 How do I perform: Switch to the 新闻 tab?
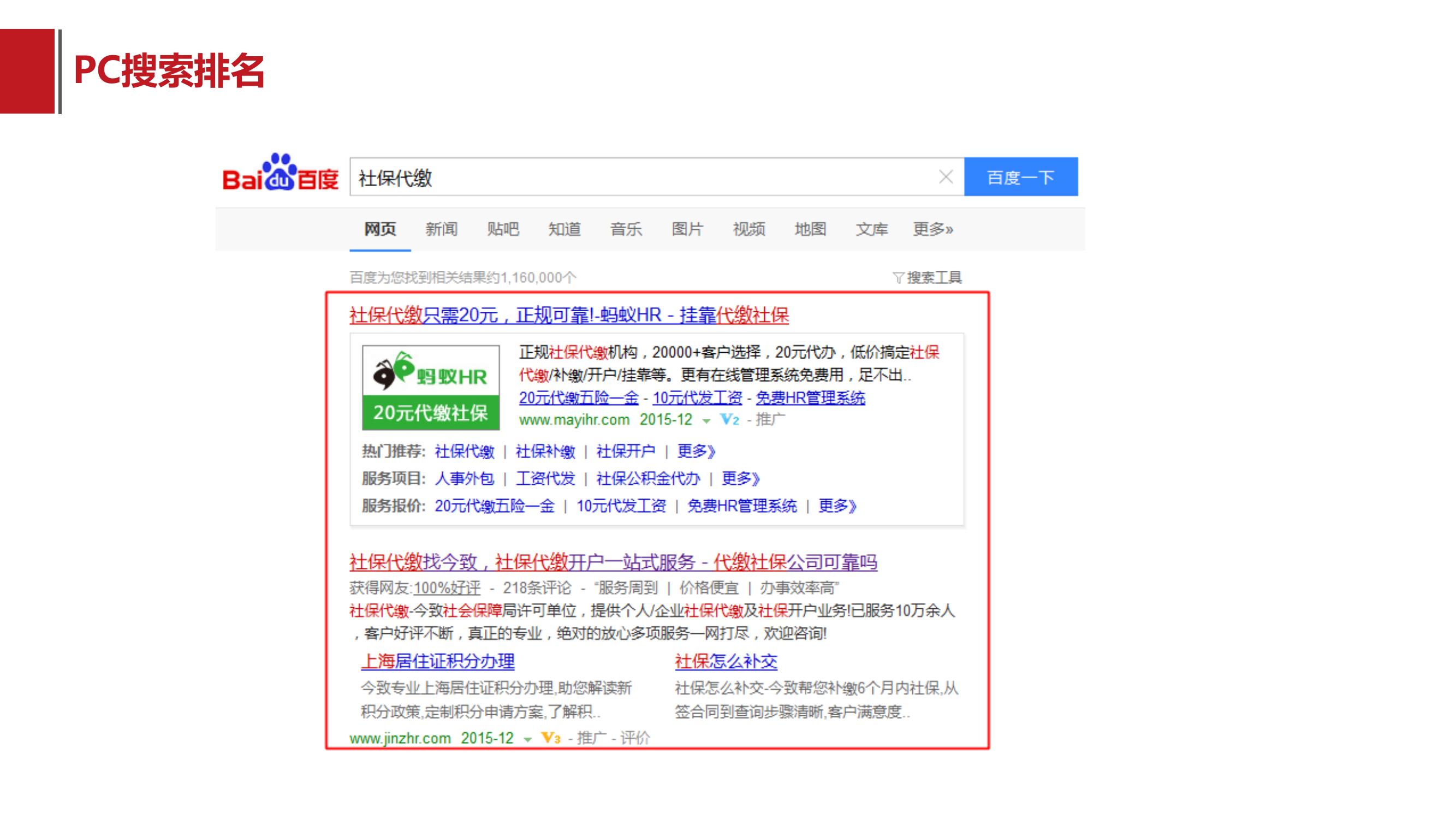442,229
